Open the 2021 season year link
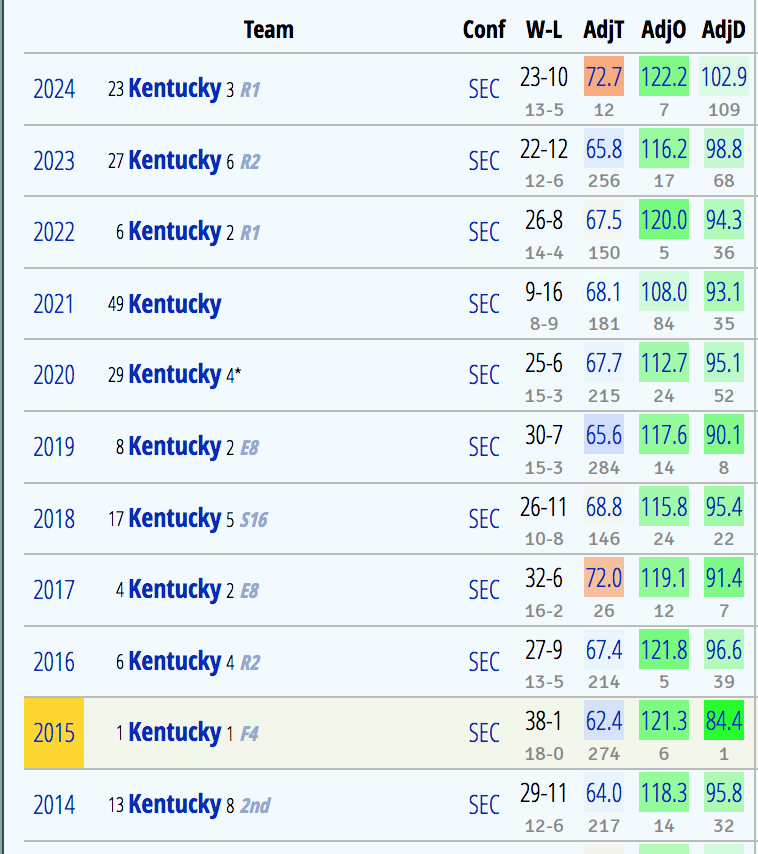The height and width of the screenshot is (854, 758). click(54, 304)
